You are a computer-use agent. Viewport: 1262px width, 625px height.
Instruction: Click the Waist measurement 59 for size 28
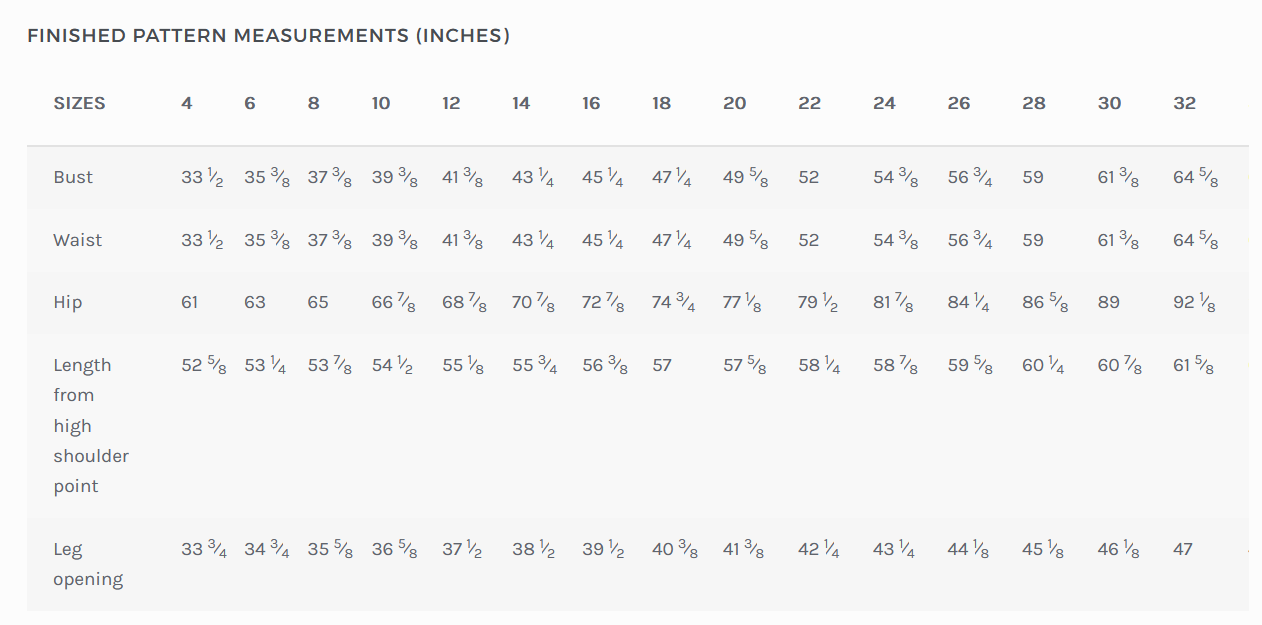click(1033, 240)
